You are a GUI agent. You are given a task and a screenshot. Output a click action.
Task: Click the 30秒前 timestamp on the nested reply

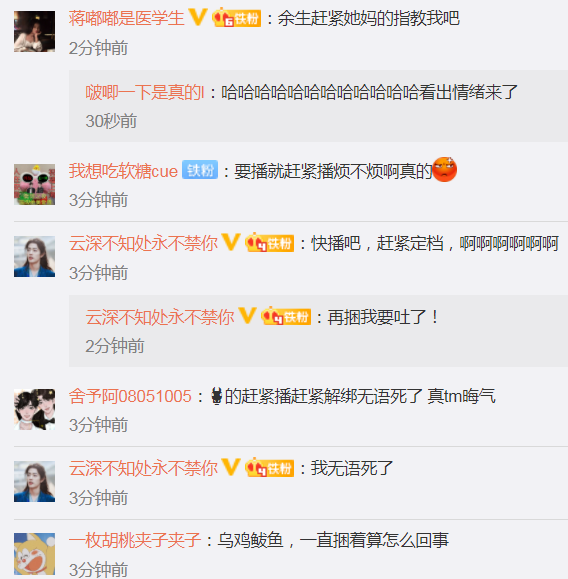click(111, 121)
